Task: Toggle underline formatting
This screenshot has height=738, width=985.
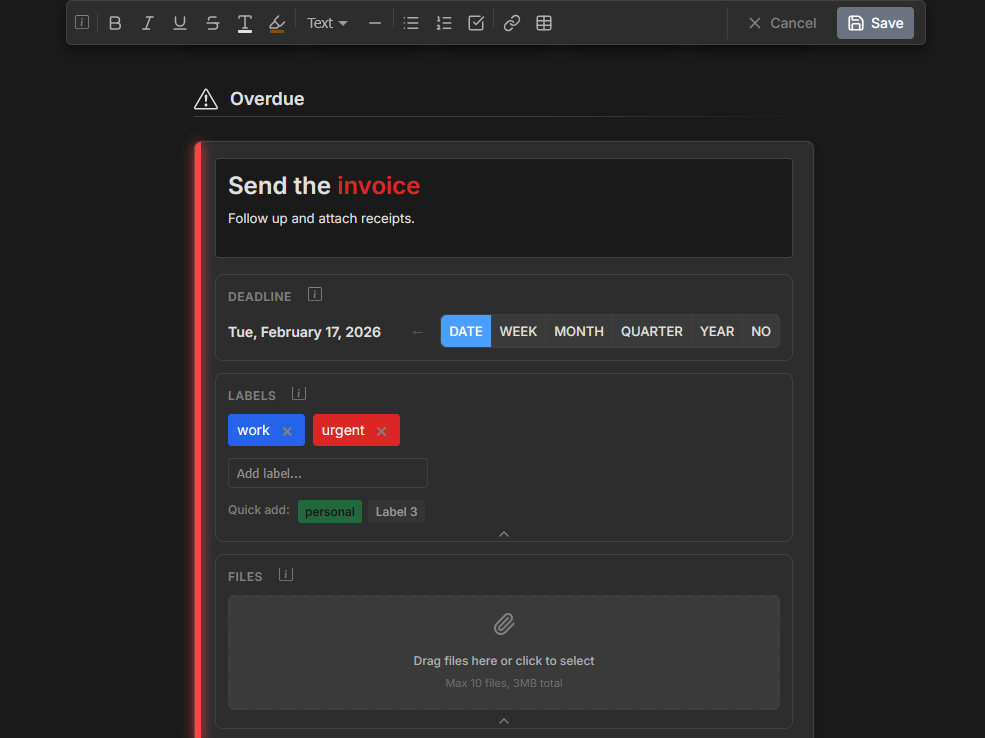Action: click(x=179, y=22)
